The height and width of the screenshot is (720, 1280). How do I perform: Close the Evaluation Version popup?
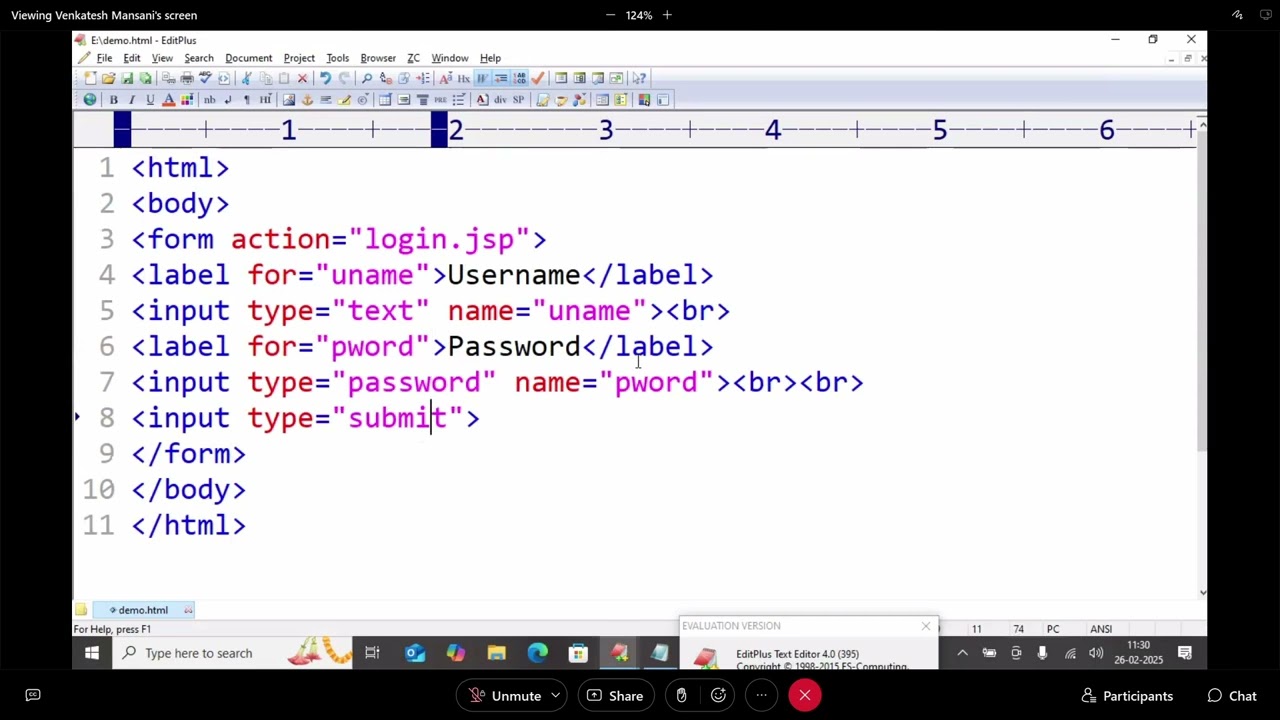coord(926,627)
